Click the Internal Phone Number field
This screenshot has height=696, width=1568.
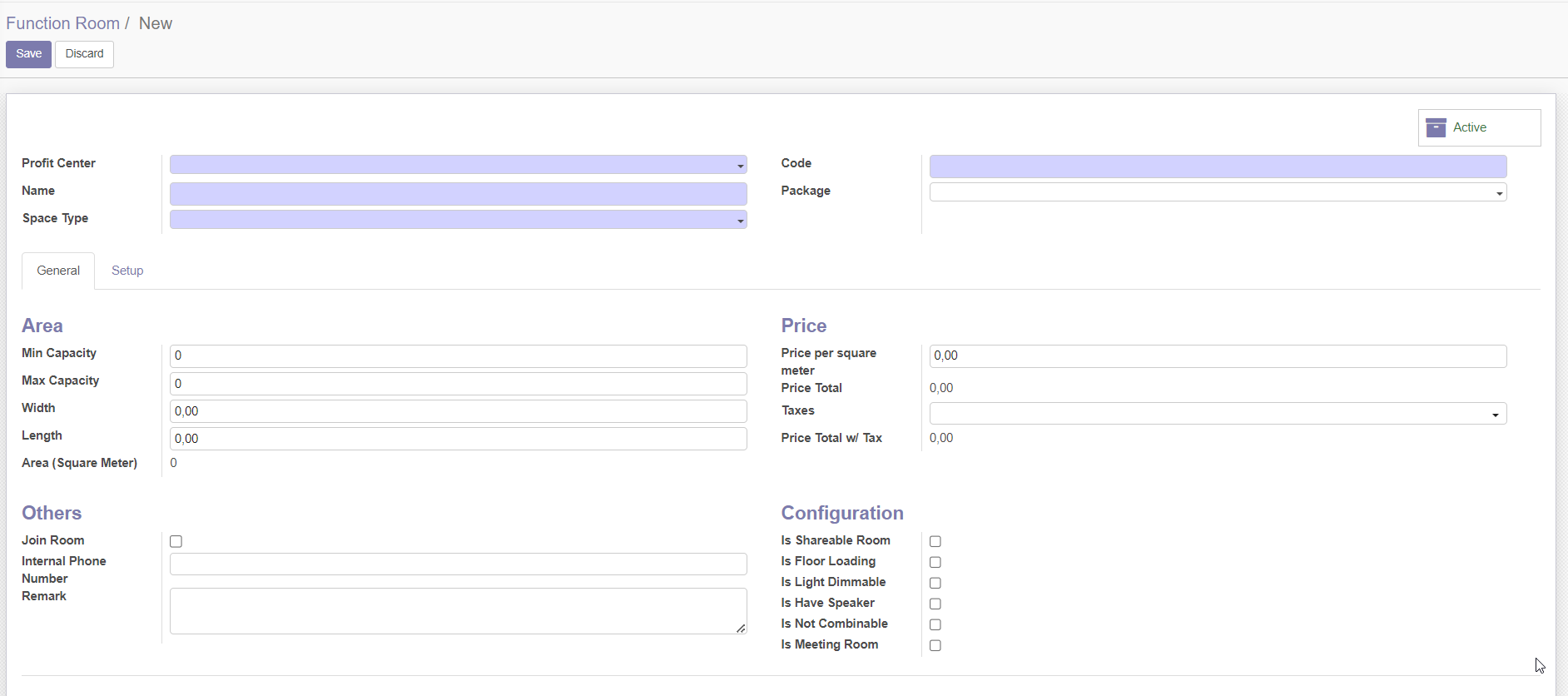(458, 564)
